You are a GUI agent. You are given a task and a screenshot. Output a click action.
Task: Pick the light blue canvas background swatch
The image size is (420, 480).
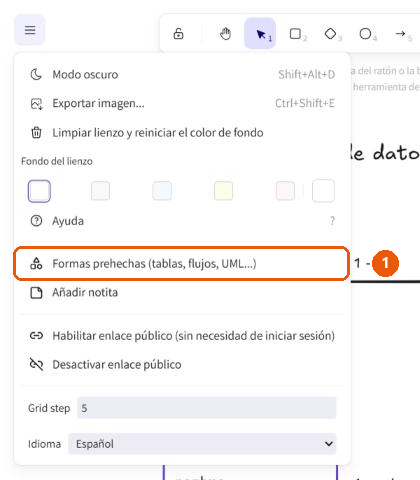[x=162, y=191]
